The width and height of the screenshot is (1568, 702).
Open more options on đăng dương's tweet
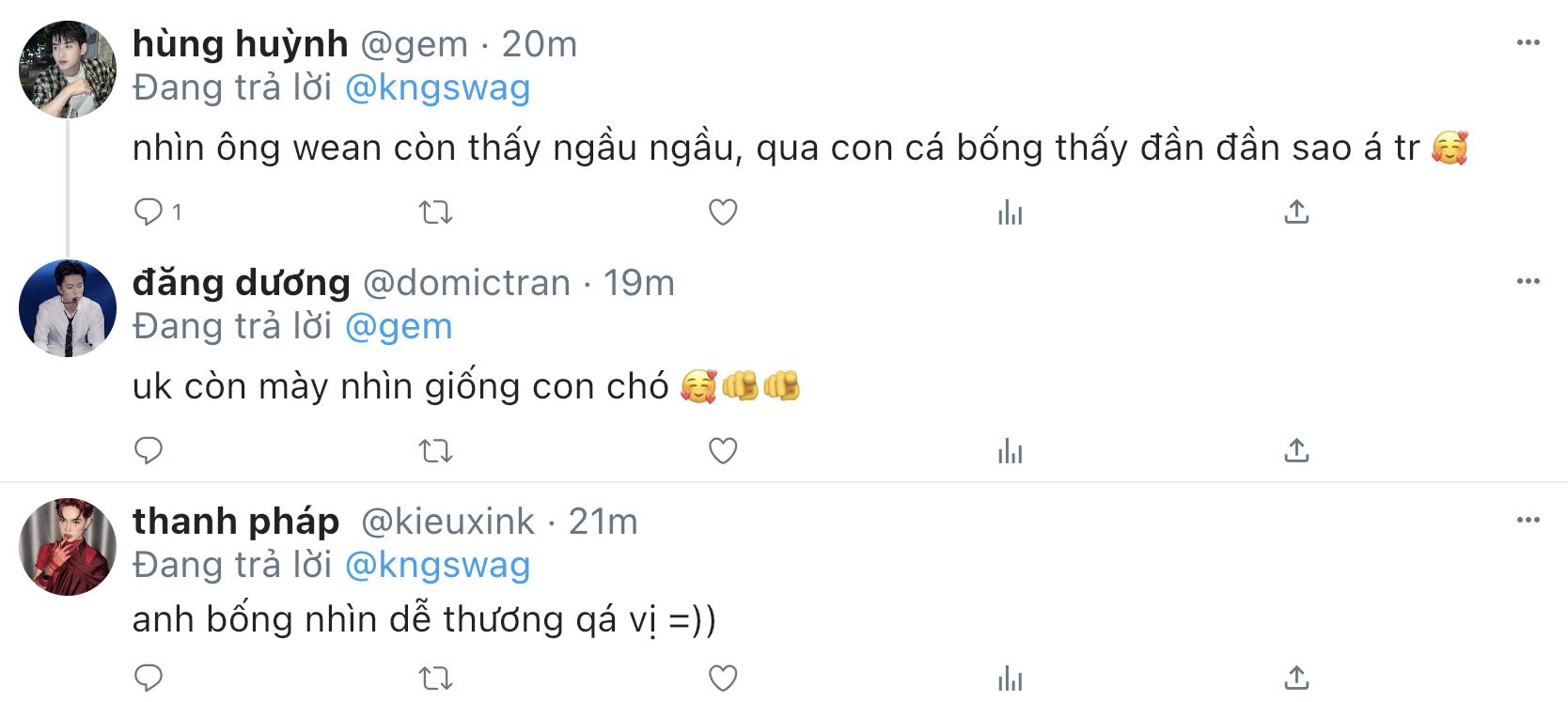[1528, 281]
